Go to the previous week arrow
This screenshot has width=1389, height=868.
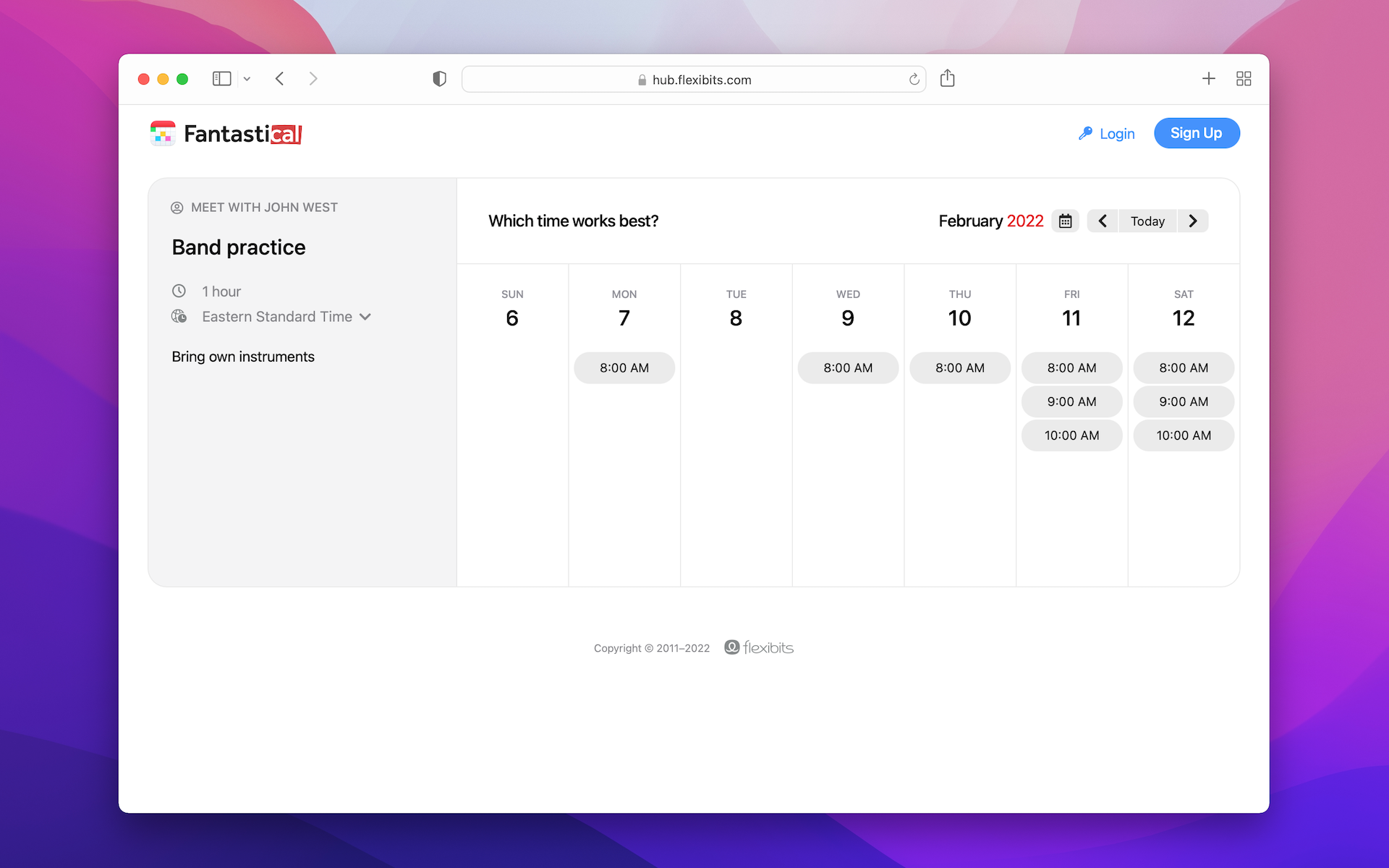click(1103, 221)
